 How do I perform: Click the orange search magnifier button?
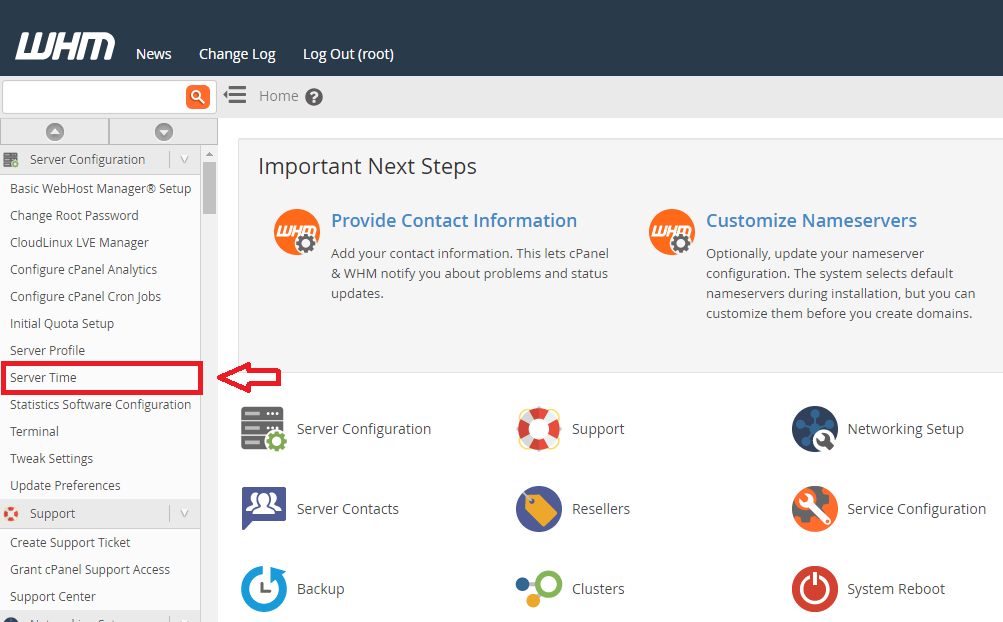click(198, 97)
